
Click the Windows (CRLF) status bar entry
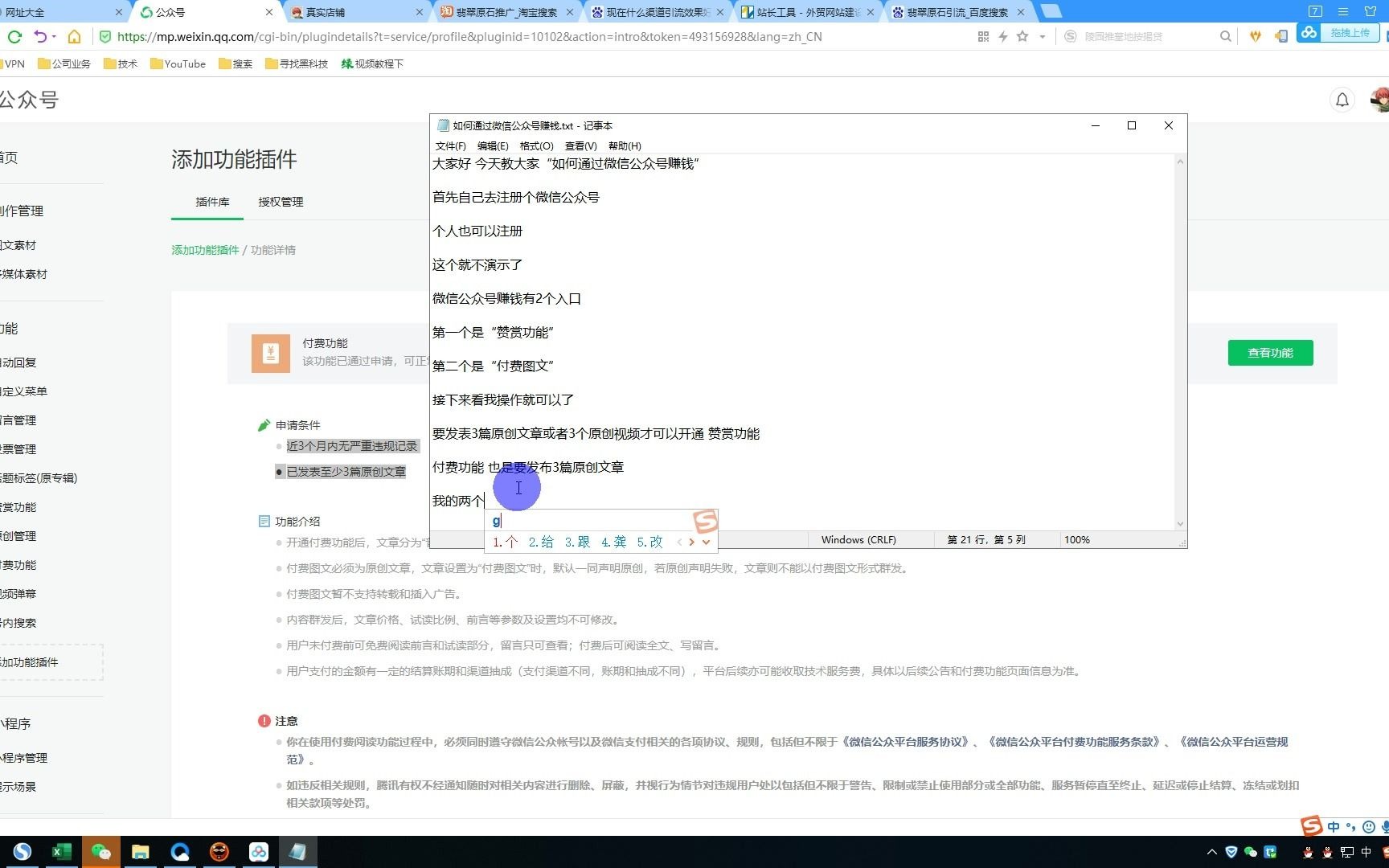(x=858, y=540)
